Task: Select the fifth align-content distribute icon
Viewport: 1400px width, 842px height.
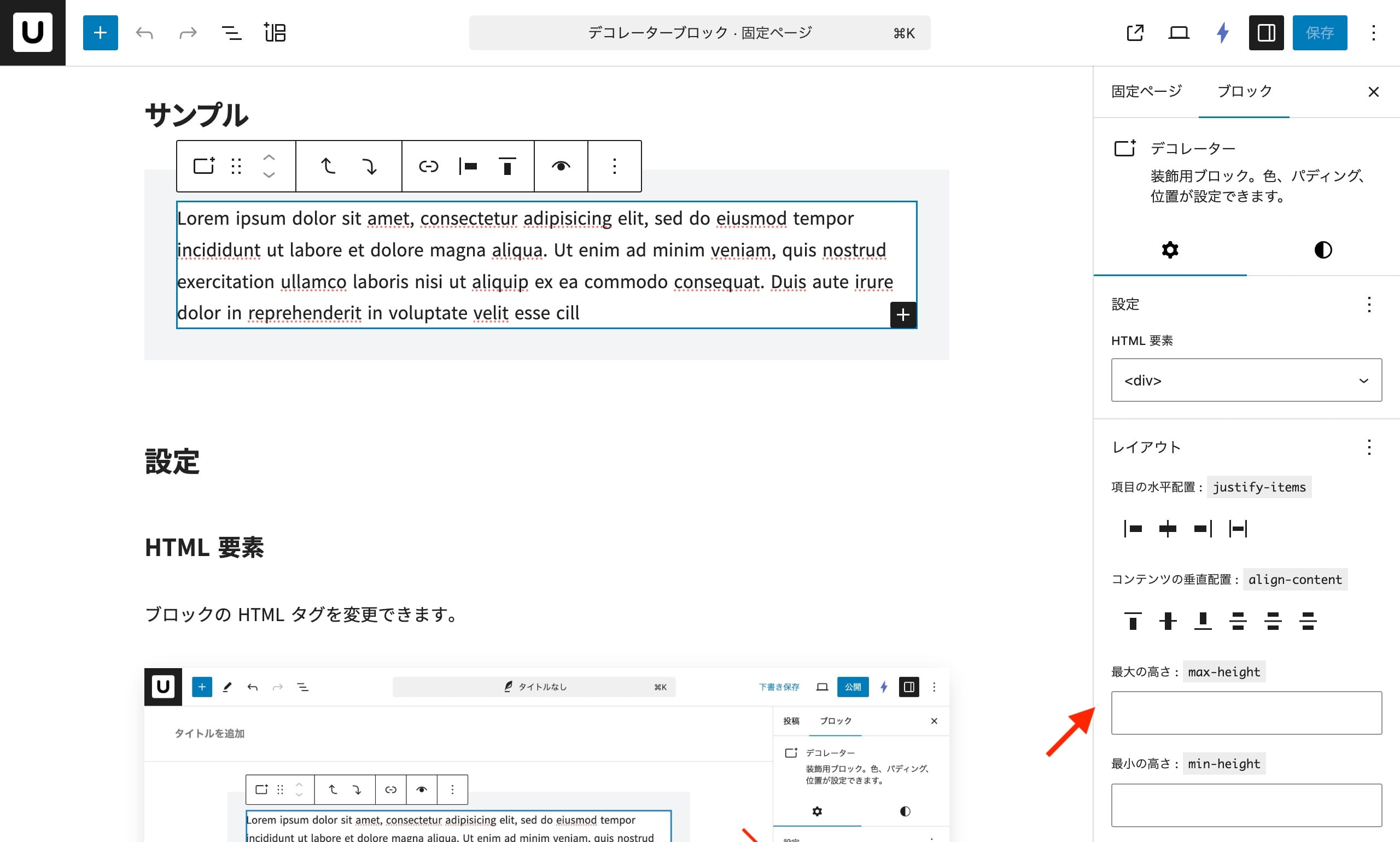Action: coord(1273,621)
